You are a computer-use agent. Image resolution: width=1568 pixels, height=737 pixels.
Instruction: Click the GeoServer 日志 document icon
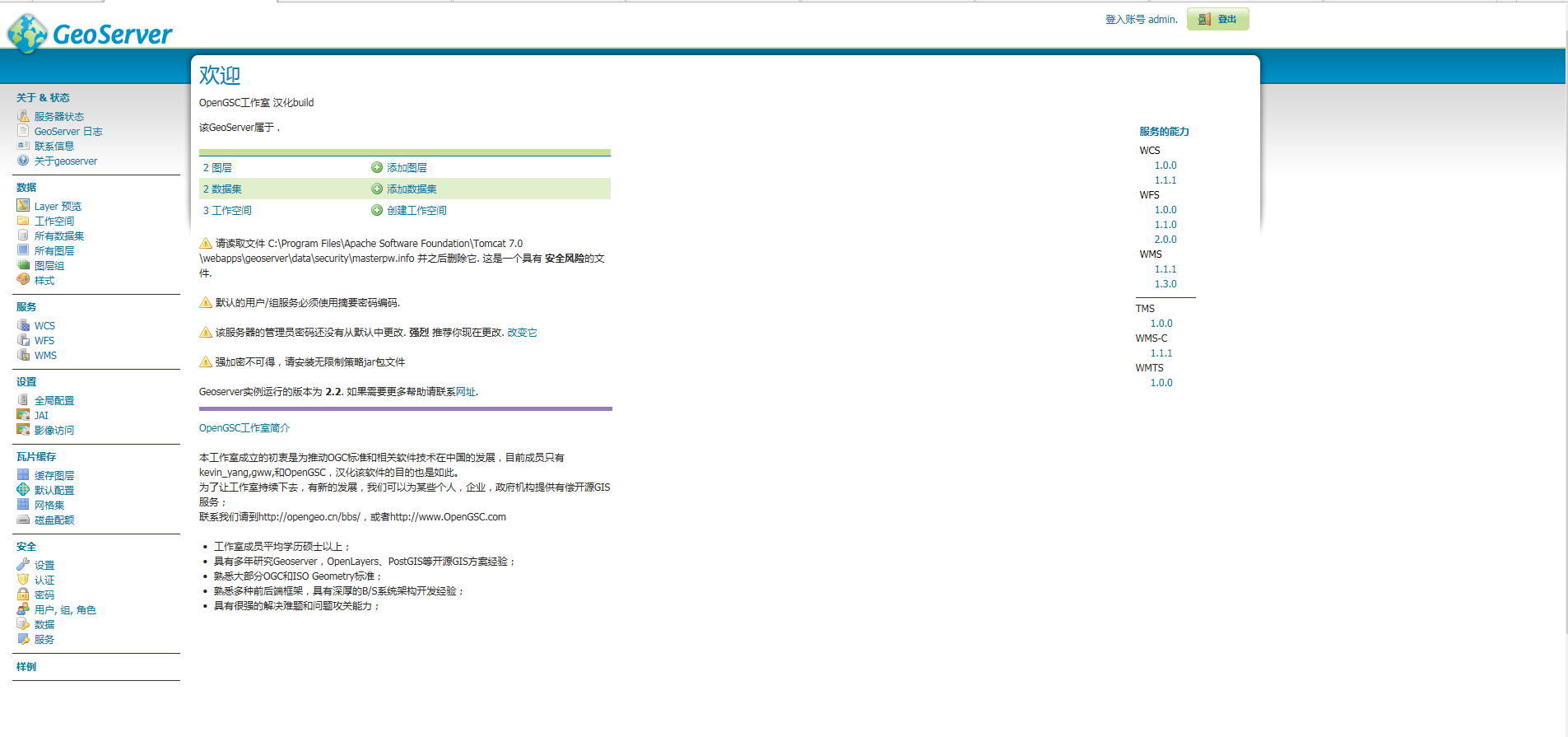[23, 131]
